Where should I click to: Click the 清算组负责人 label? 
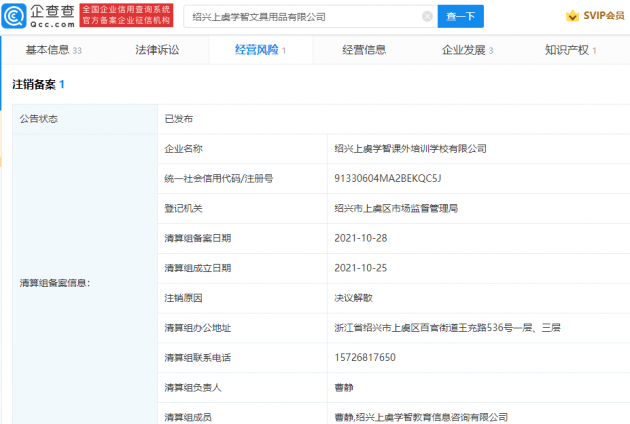[x=193, y=388]
